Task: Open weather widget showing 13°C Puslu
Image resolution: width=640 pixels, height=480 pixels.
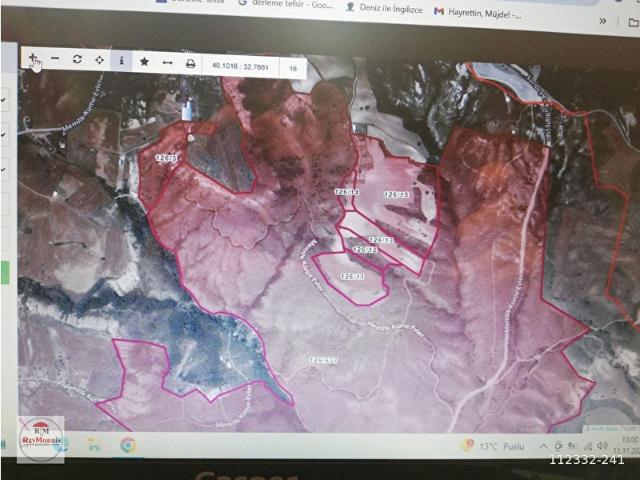Action: click(493, 446)
